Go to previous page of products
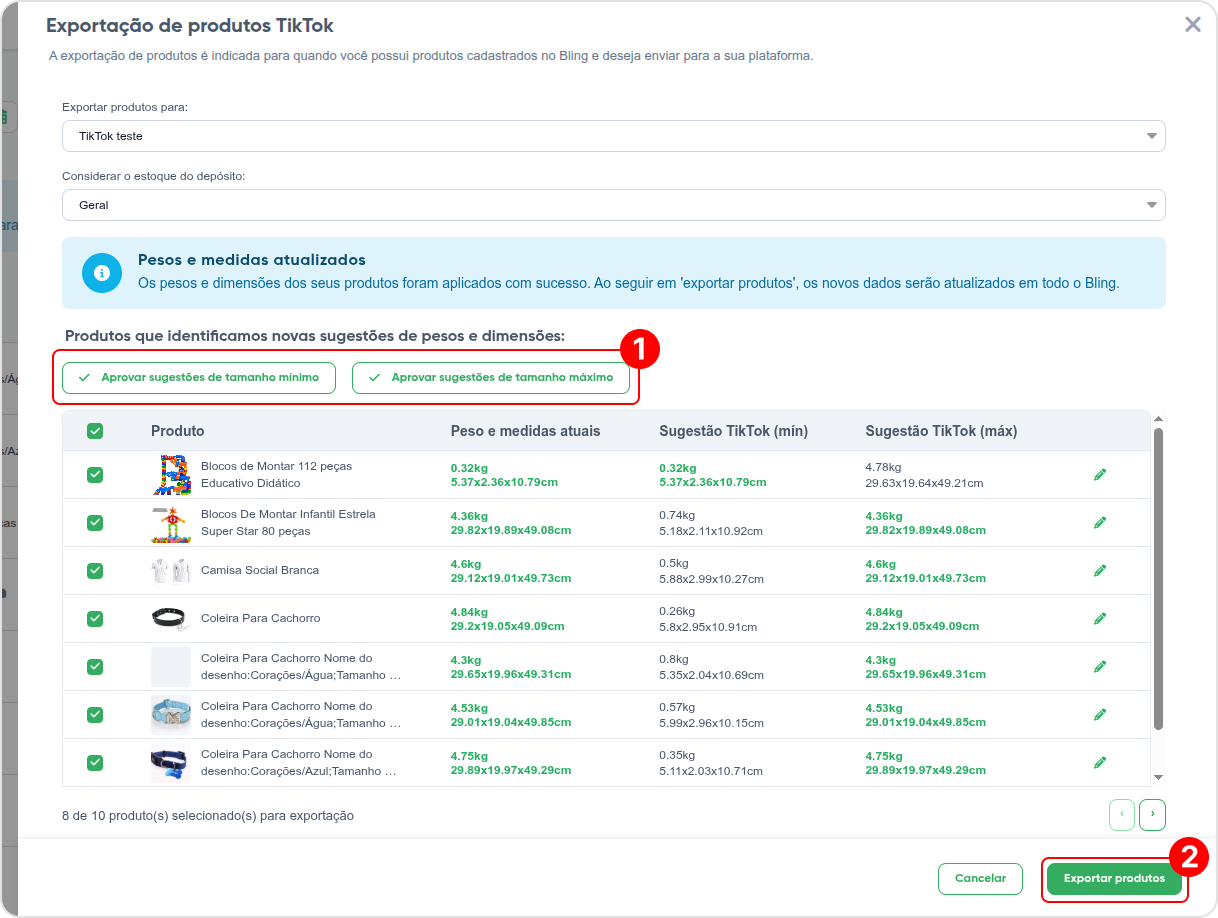Image resolution: width=1218 pixels, height=918 pixels. click(x=1122, y=814)
